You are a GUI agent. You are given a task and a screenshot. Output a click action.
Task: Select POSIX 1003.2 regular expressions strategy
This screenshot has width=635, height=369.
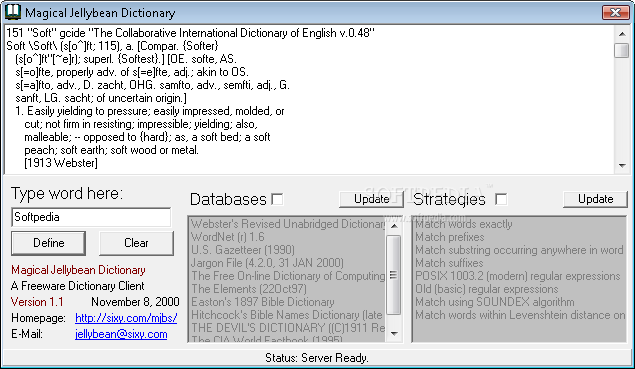519,276
